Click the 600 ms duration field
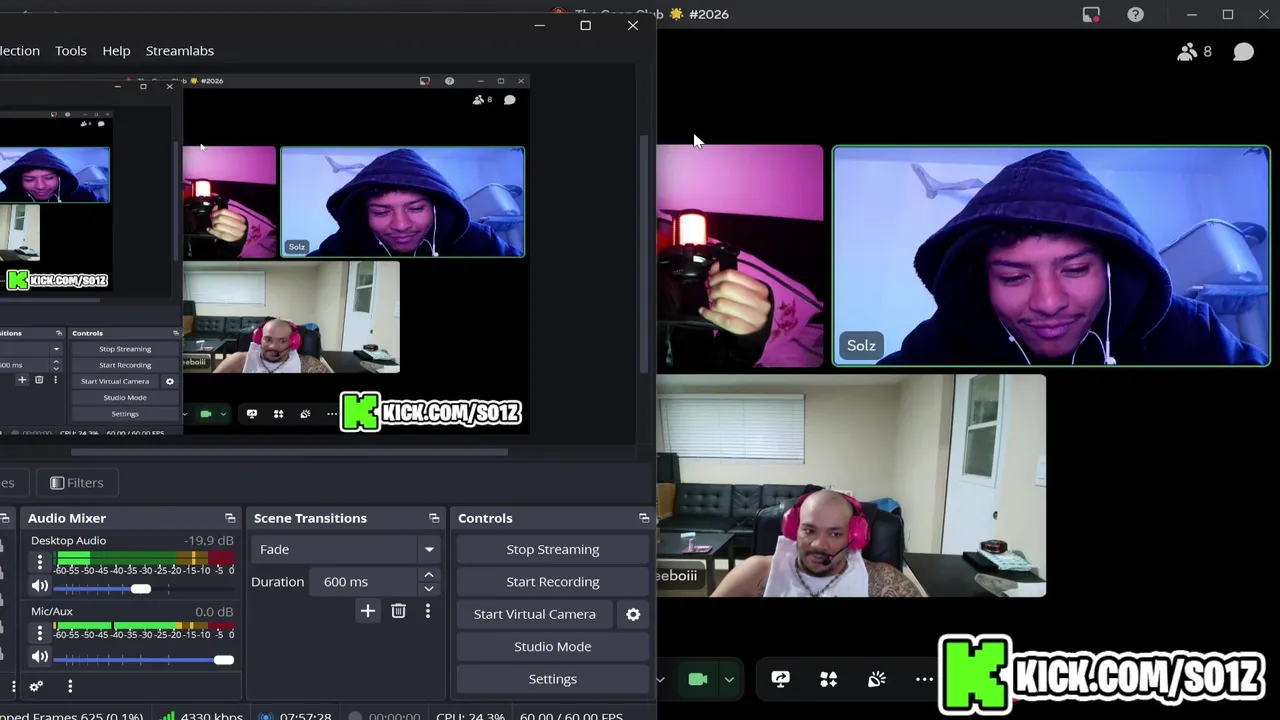The width and height of the screenshot is (1280, 720). click(x=362, y=581)
